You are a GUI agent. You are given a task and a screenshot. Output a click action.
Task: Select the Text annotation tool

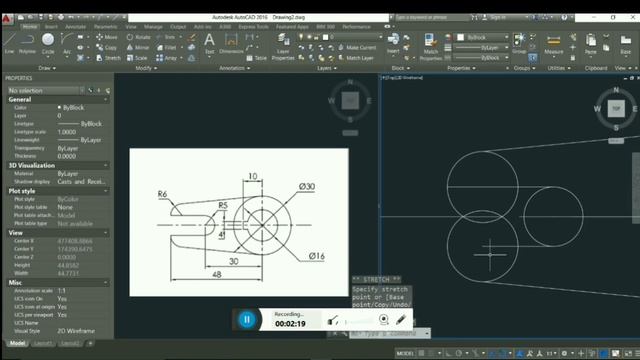coord(209,43)
